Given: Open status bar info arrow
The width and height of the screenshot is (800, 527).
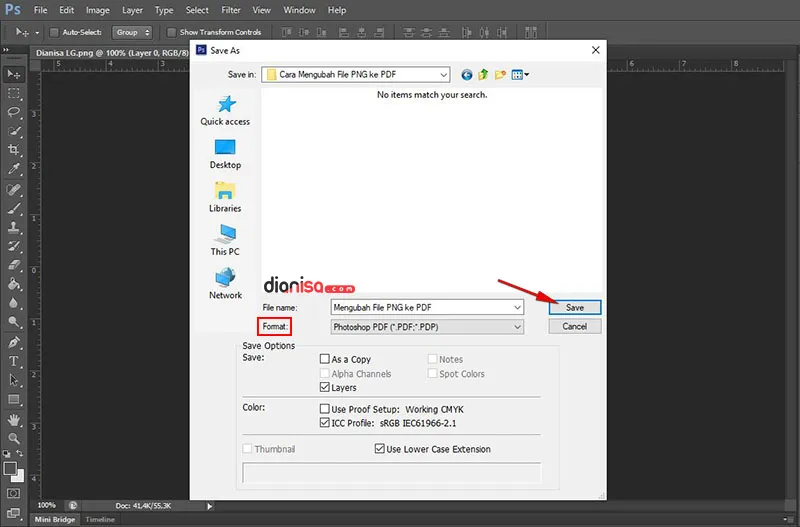Looking at the screenshot, I should point(209,506).
